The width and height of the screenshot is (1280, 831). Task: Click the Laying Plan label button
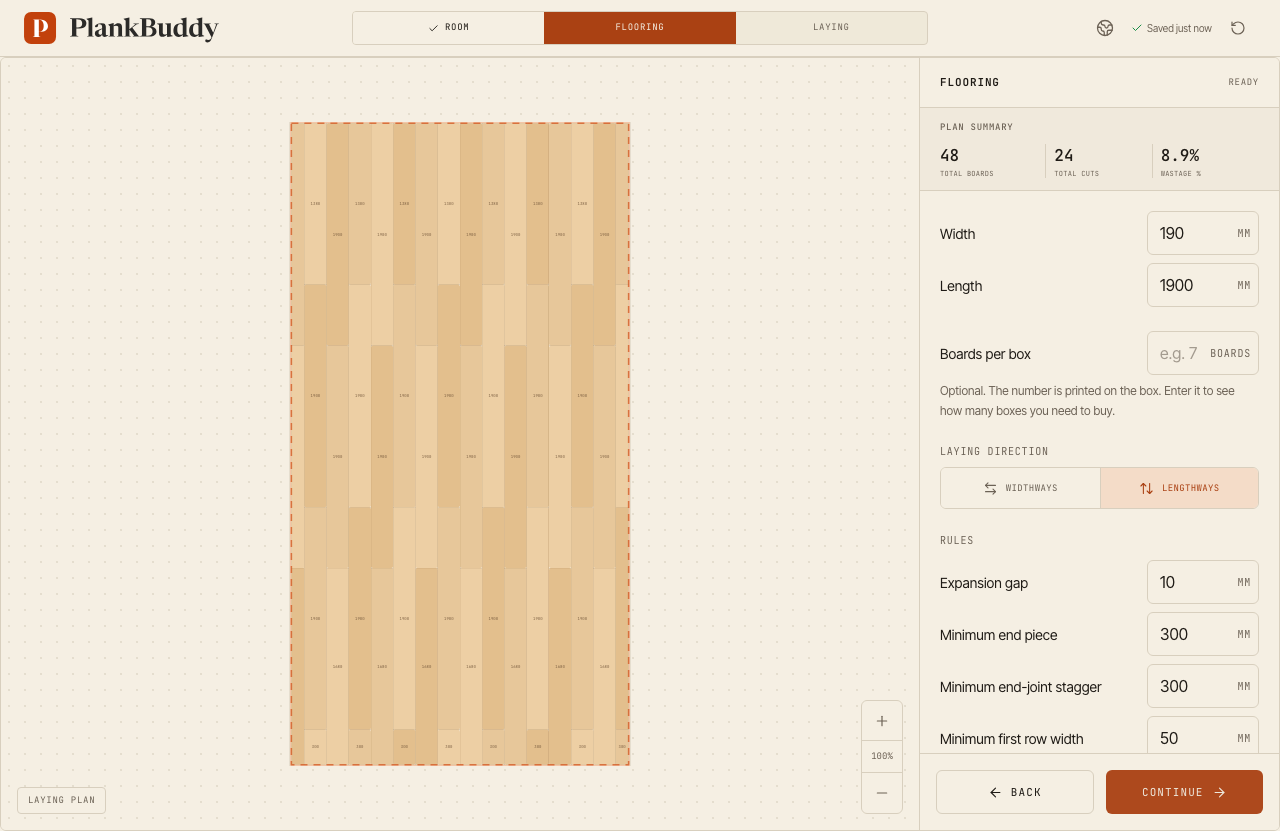[x=61, y=800]
